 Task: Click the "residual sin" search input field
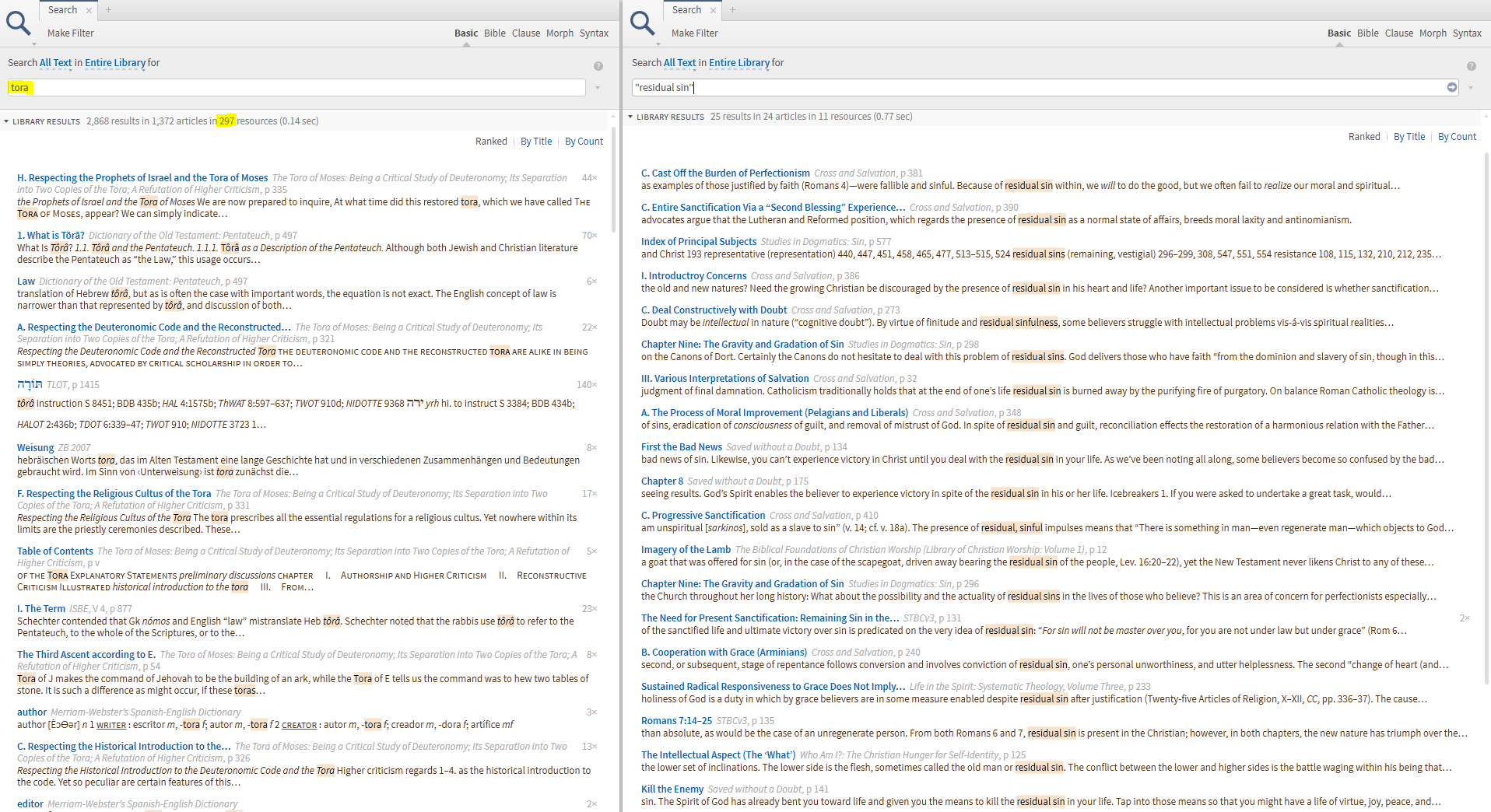point(1045,88)
